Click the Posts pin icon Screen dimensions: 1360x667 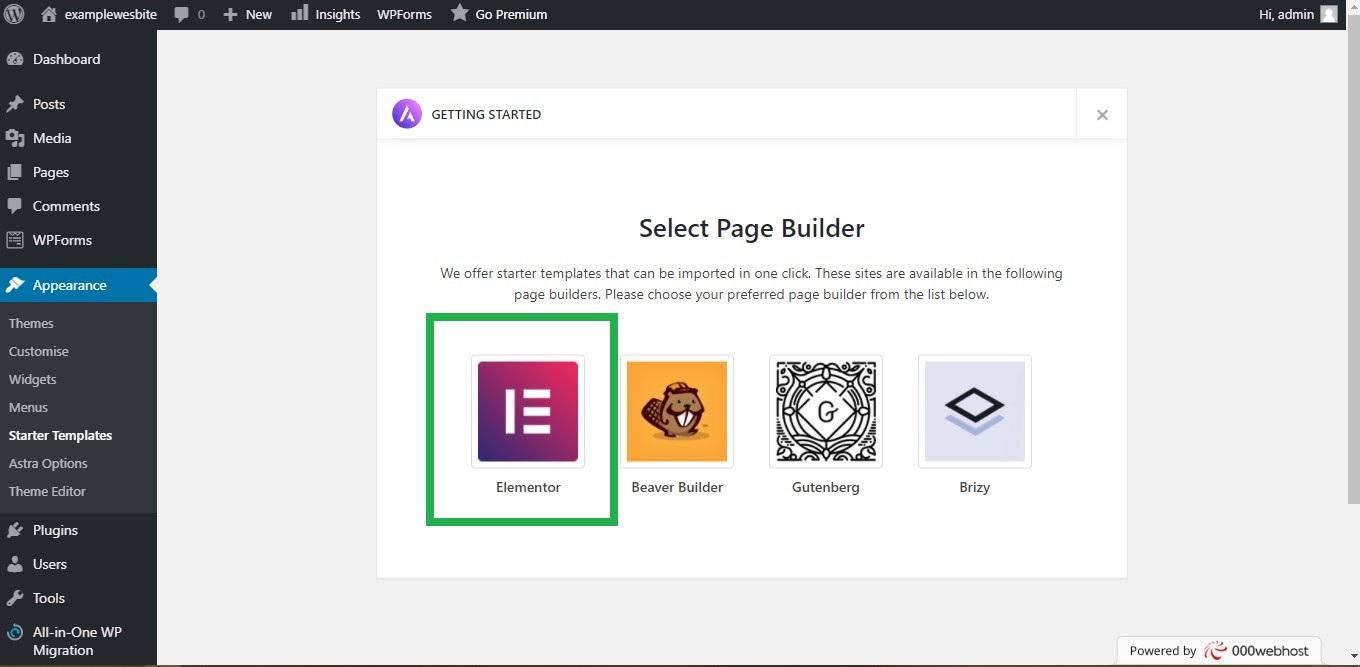pyautogui.click(x=15, y=104)
